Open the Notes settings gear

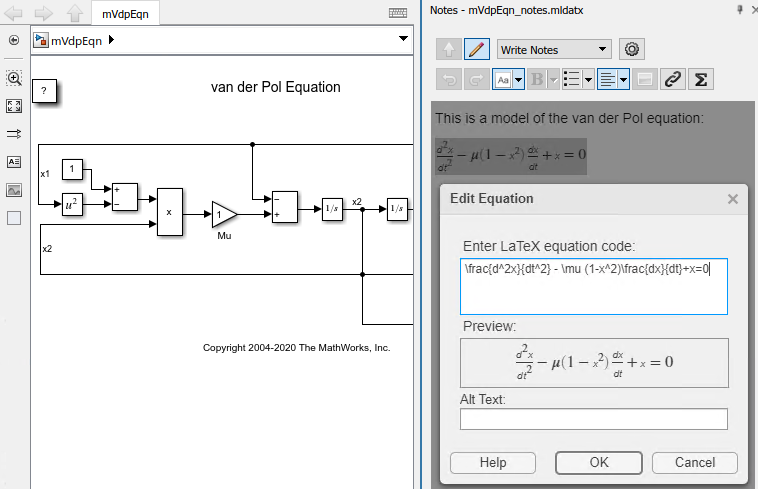click(631, 49)
